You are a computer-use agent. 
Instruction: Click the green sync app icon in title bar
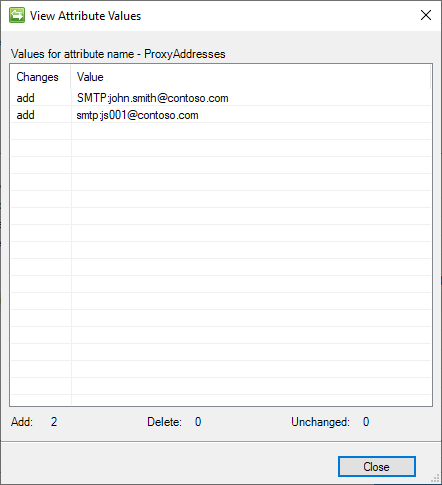click(17, 15)
